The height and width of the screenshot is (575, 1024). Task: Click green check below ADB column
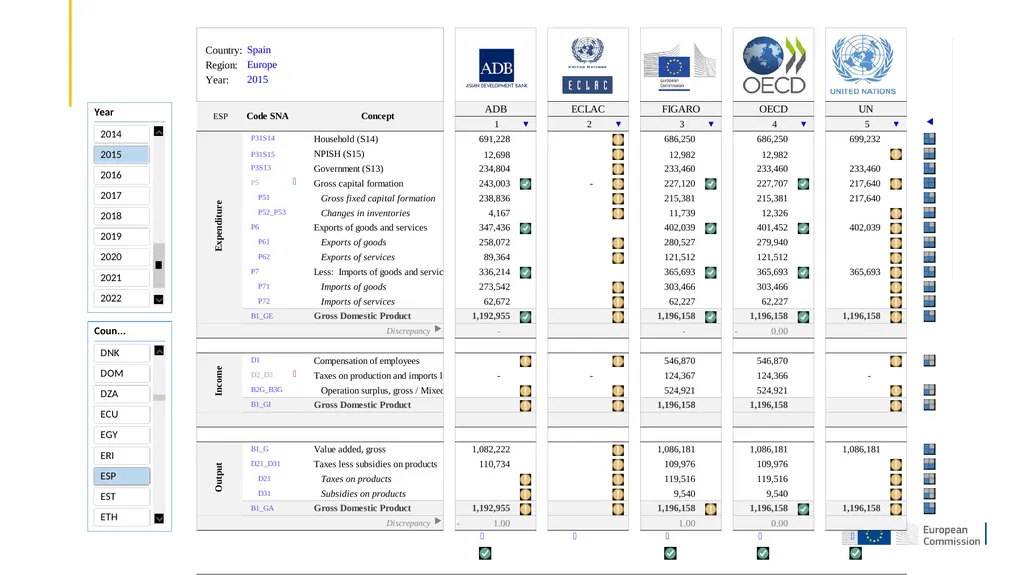485,553
